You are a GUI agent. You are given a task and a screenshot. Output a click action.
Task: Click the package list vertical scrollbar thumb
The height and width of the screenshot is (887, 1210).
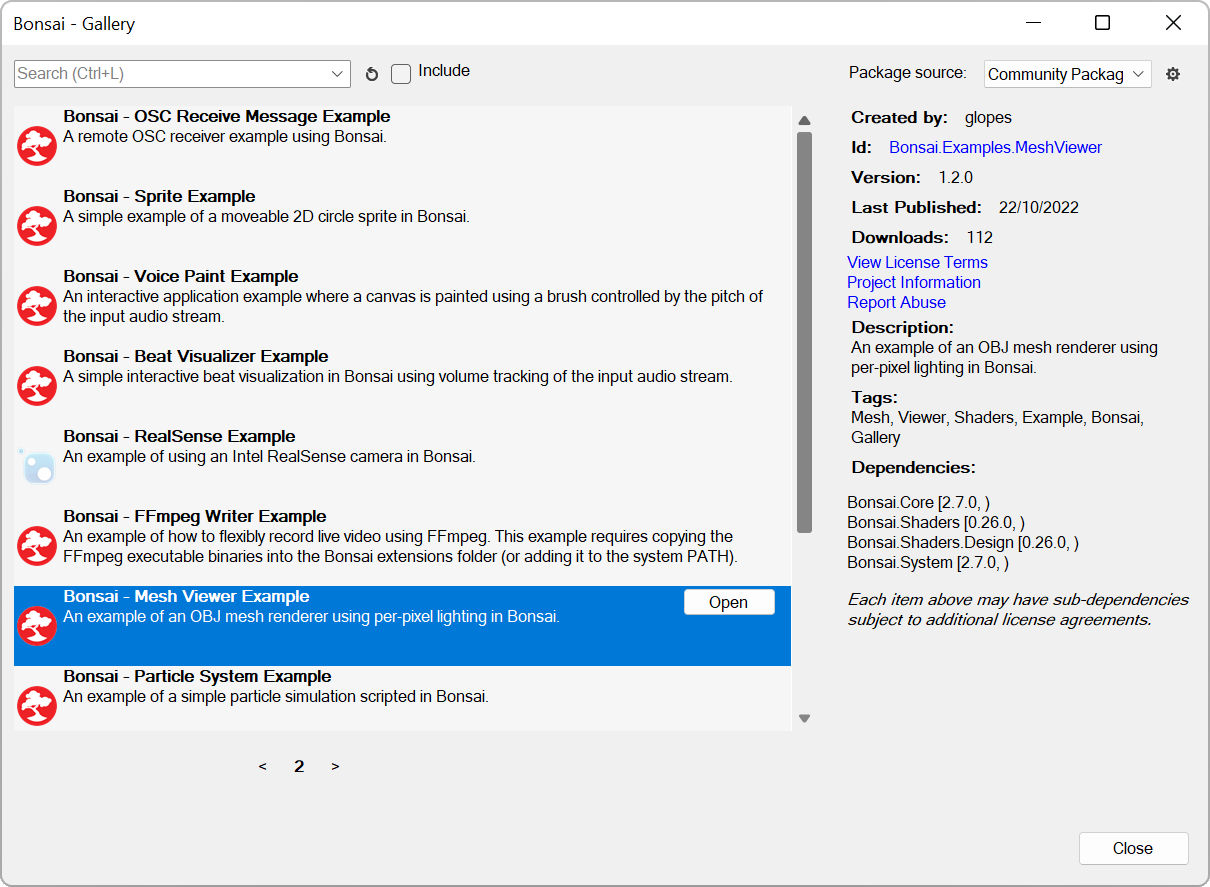[x=804, y=333]
